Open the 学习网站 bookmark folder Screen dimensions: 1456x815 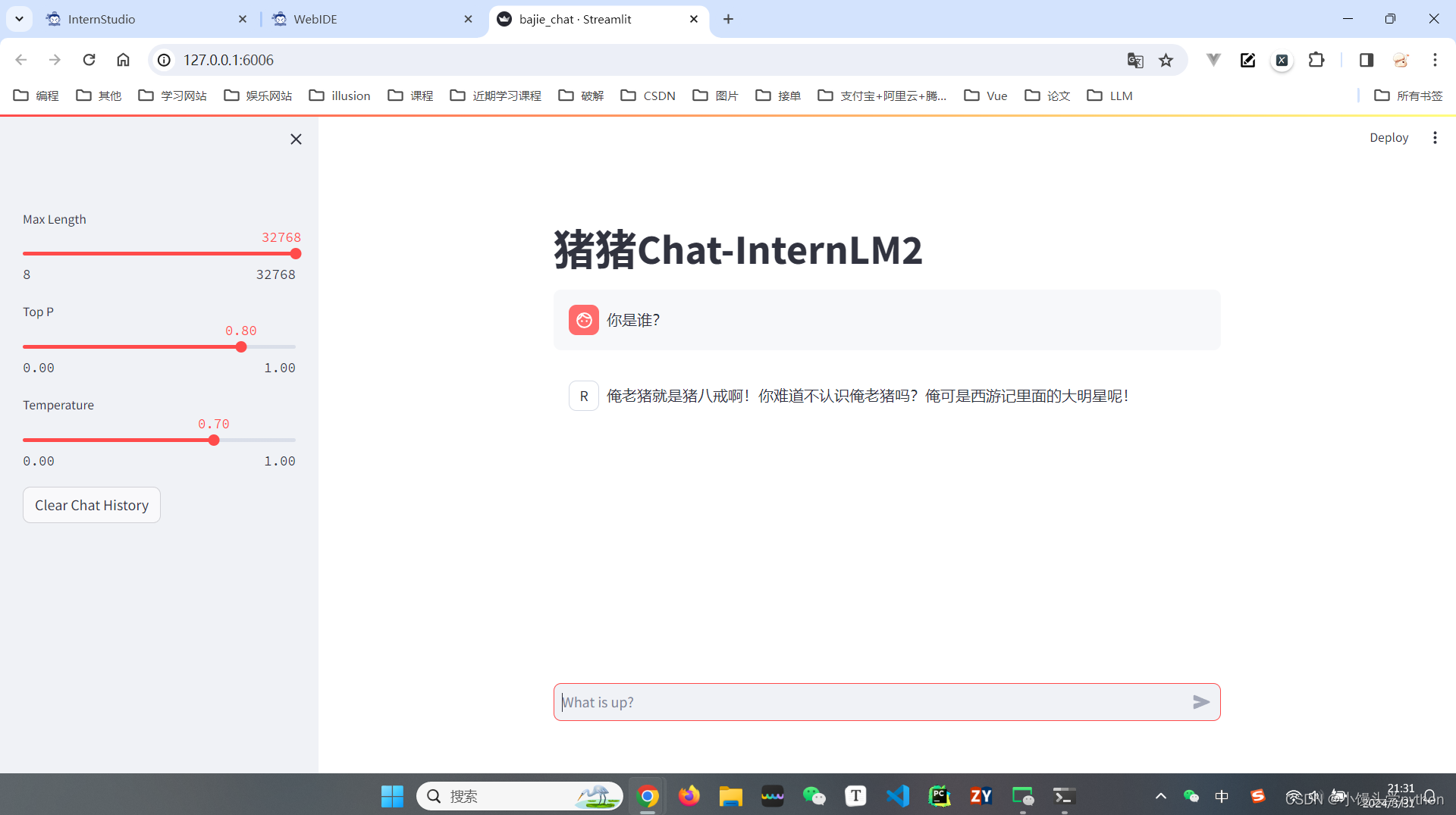click(173, 96)
